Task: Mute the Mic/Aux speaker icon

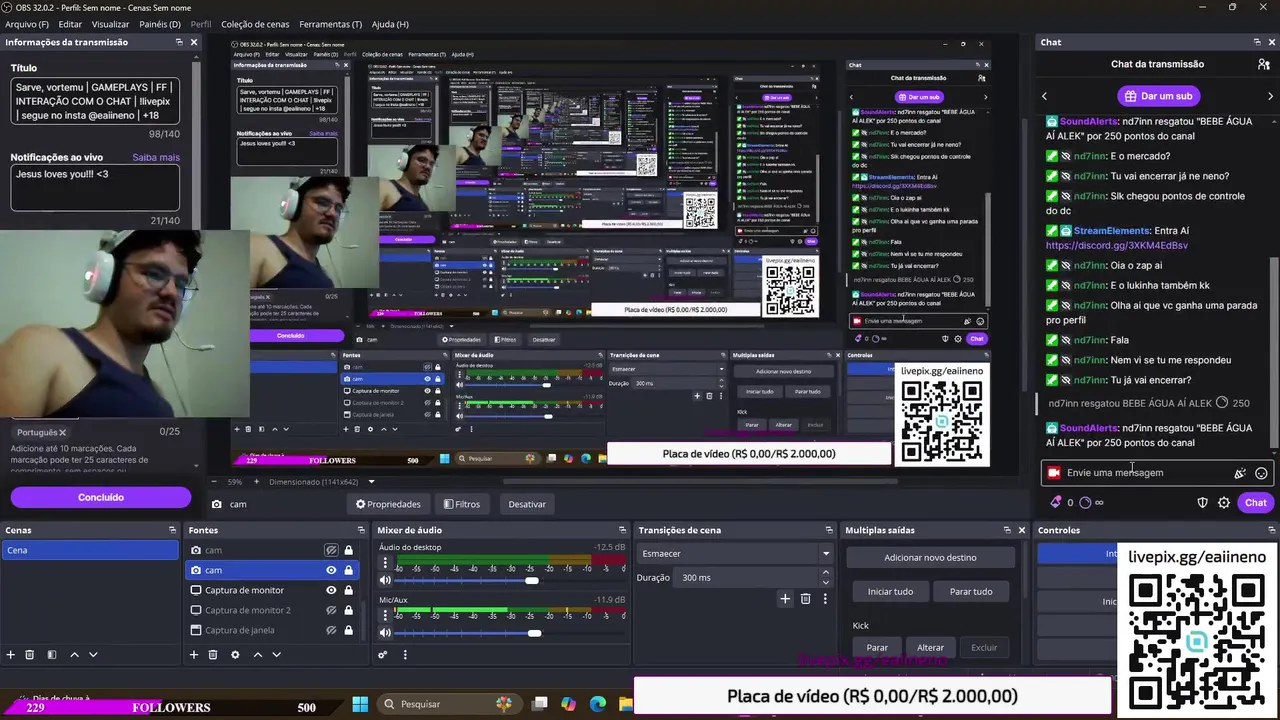Action: point(385,632)
